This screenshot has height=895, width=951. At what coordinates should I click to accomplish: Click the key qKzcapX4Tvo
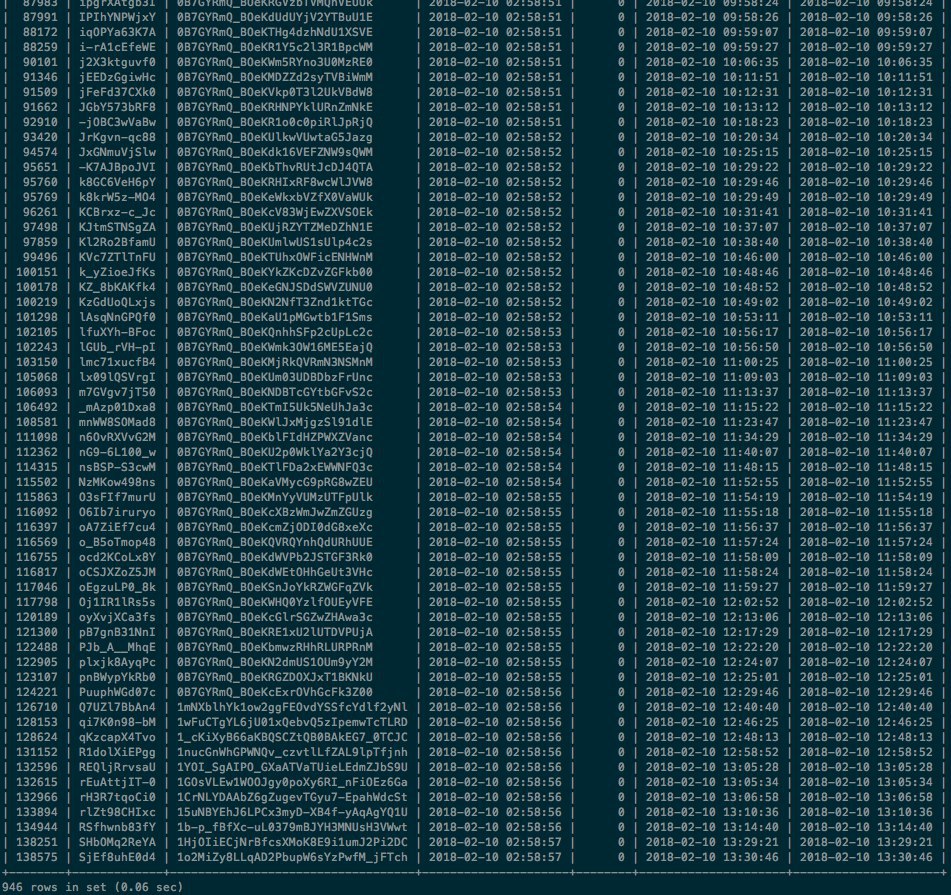pos(117,737)
